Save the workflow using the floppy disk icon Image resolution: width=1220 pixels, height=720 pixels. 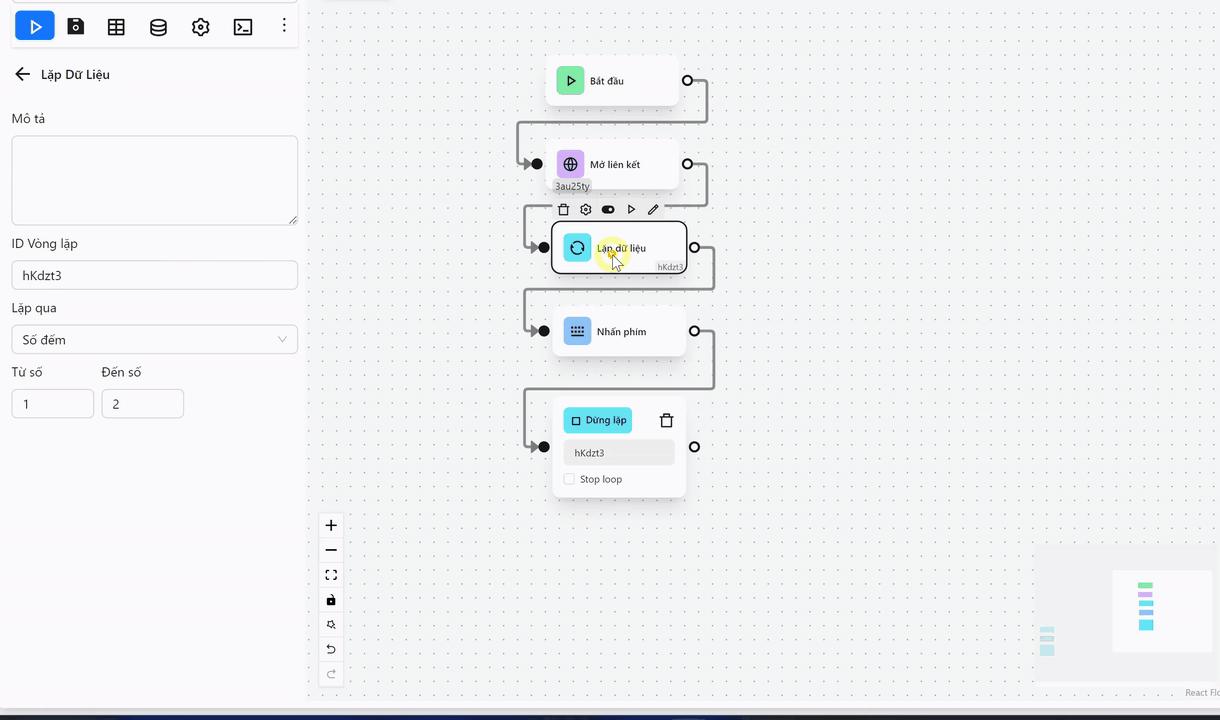(x=76, y=27)
